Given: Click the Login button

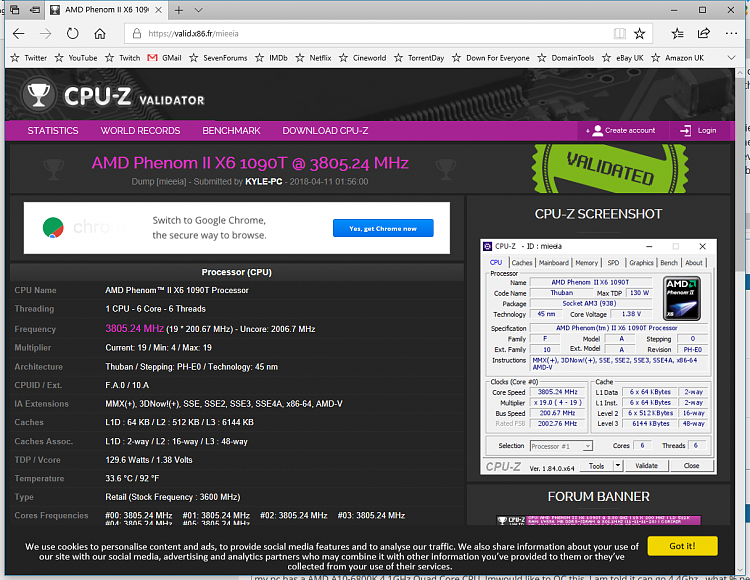Looking at the screenshot, I should tap(699, 131).
